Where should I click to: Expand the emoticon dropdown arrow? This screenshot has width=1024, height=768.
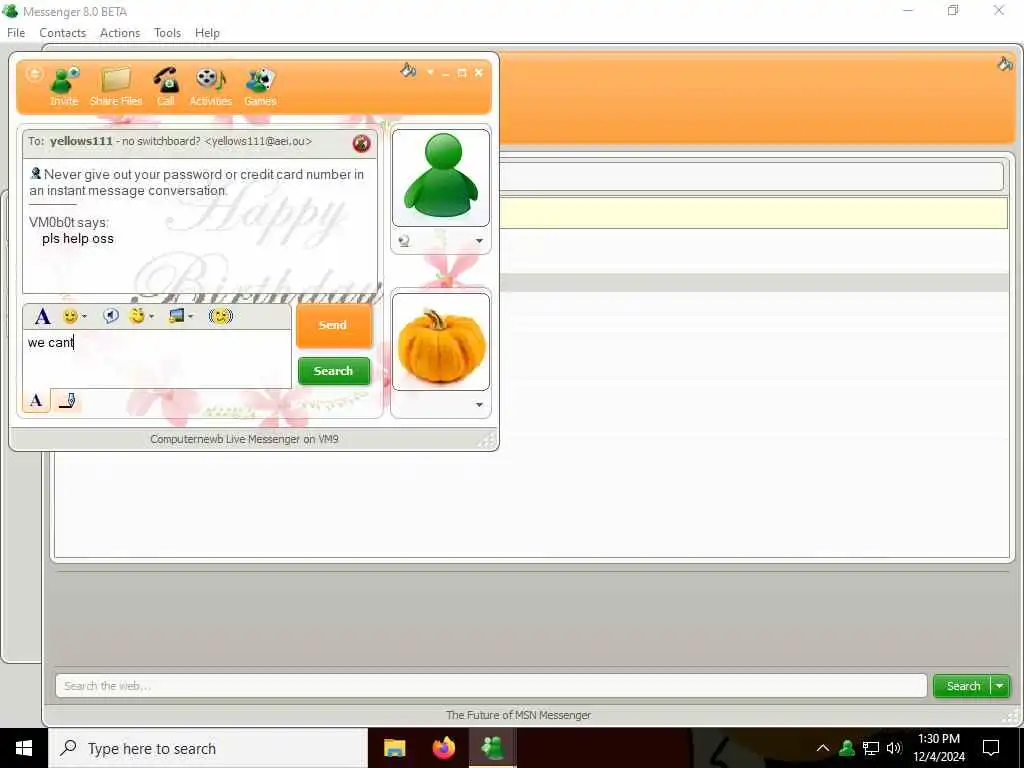[84, 317]
